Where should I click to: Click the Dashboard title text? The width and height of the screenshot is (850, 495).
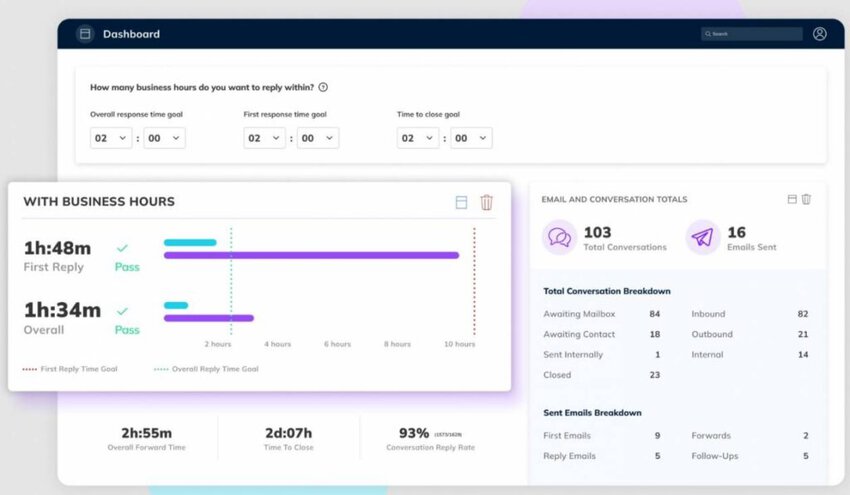(131, 34)
